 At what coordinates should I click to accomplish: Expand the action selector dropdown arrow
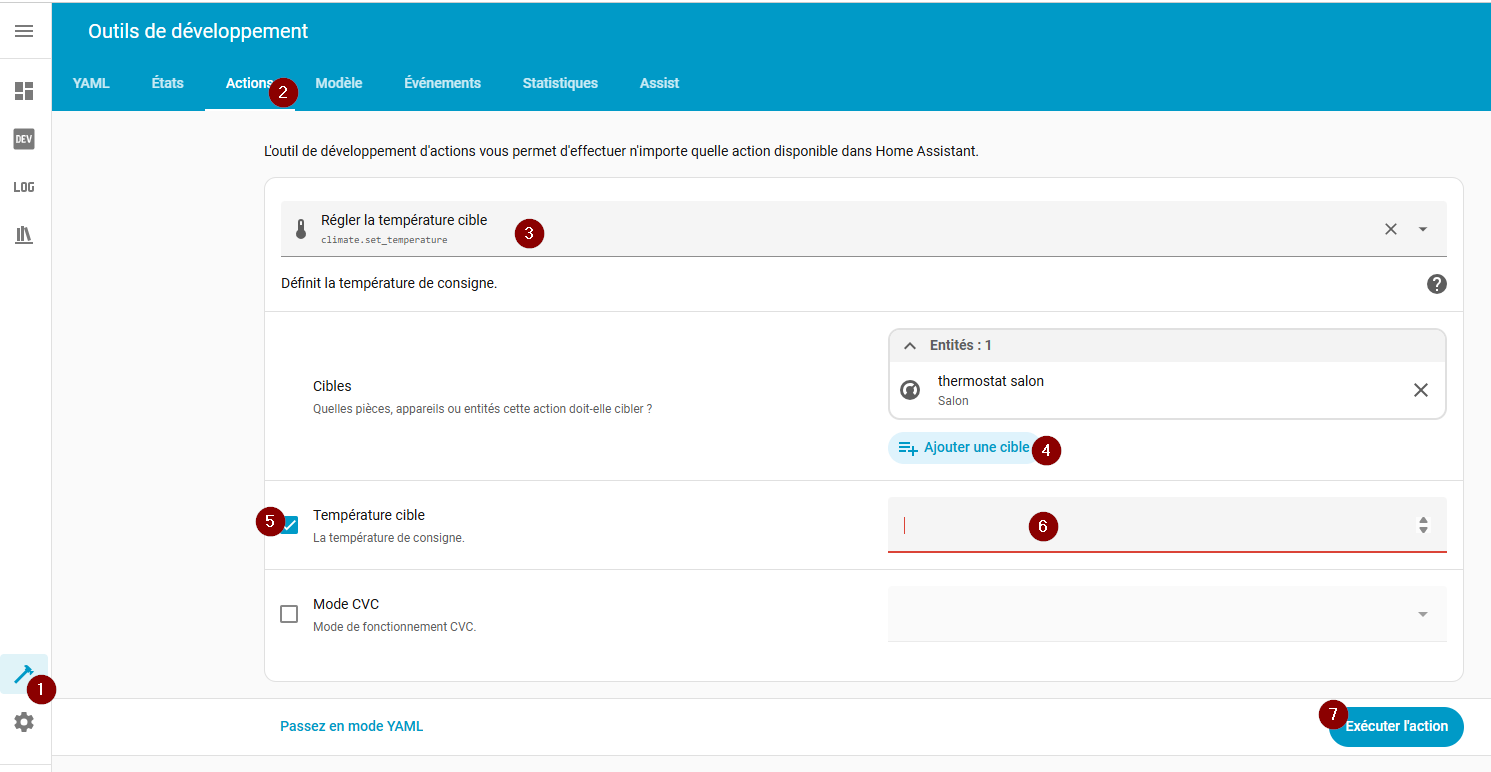coord(1423,229)
